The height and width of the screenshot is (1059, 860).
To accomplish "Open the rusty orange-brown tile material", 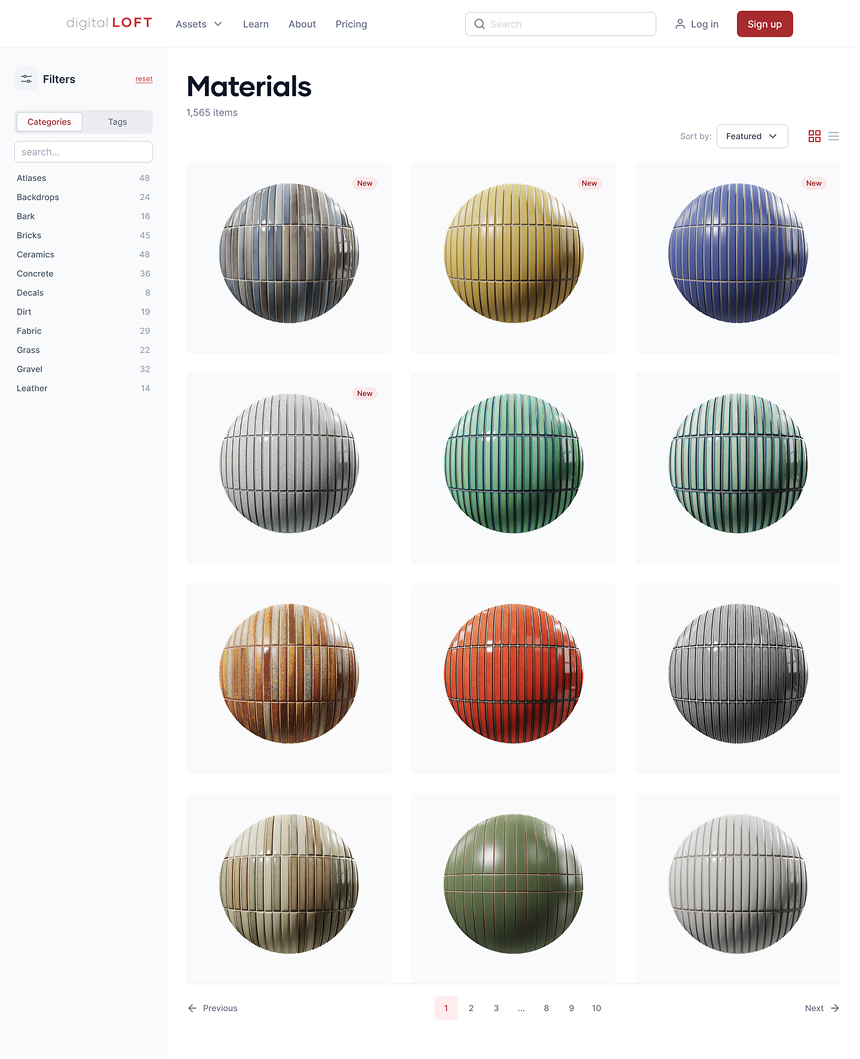I will (289, 677).
